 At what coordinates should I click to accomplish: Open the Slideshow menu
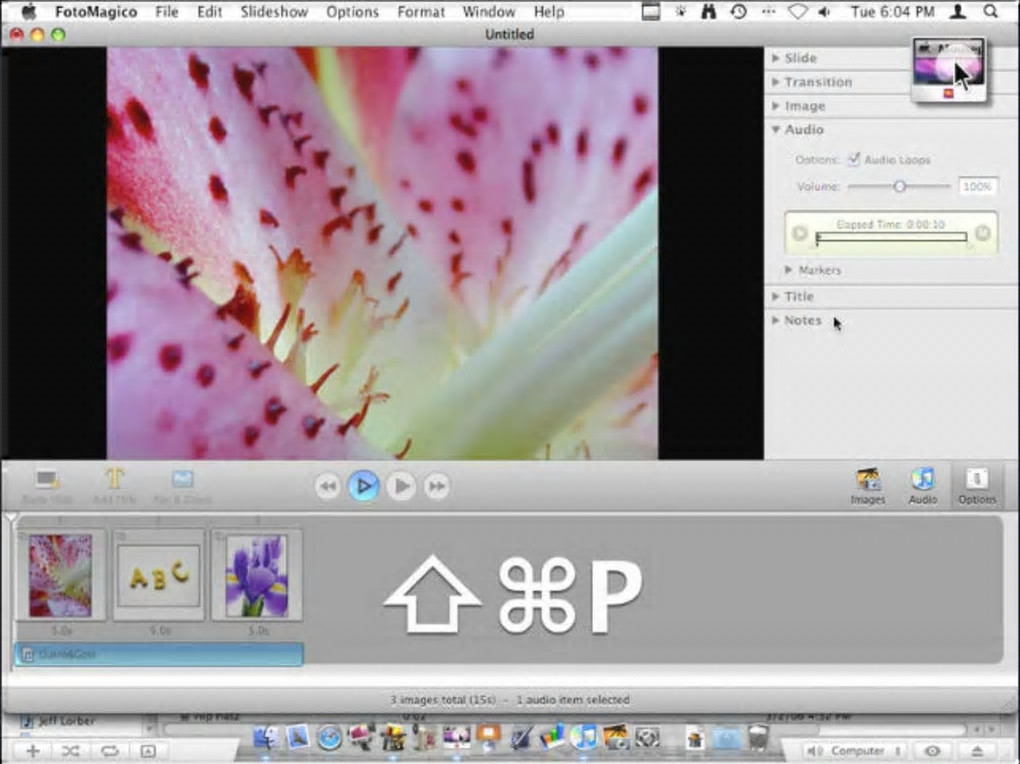click(274, 12)
